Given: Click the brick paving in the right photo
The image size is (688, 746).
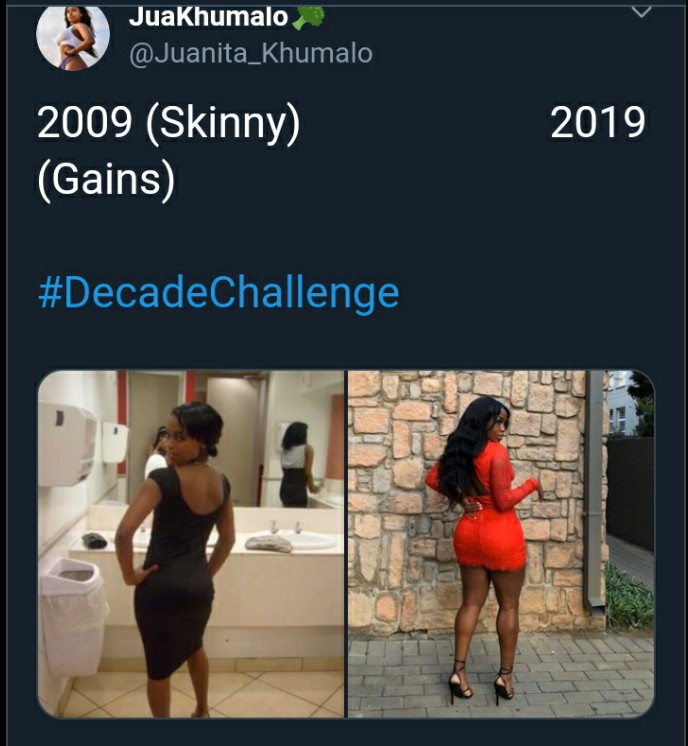Looking at the screenshot, I should click(501, 676).
